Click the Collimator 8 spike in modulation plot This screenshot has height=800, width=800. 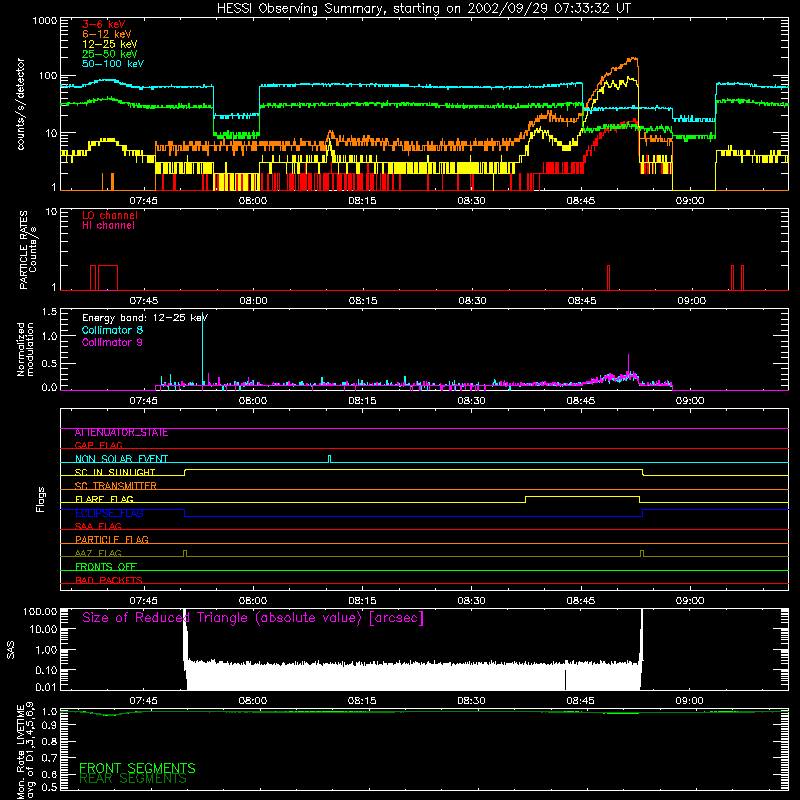(x=203, y=351)
